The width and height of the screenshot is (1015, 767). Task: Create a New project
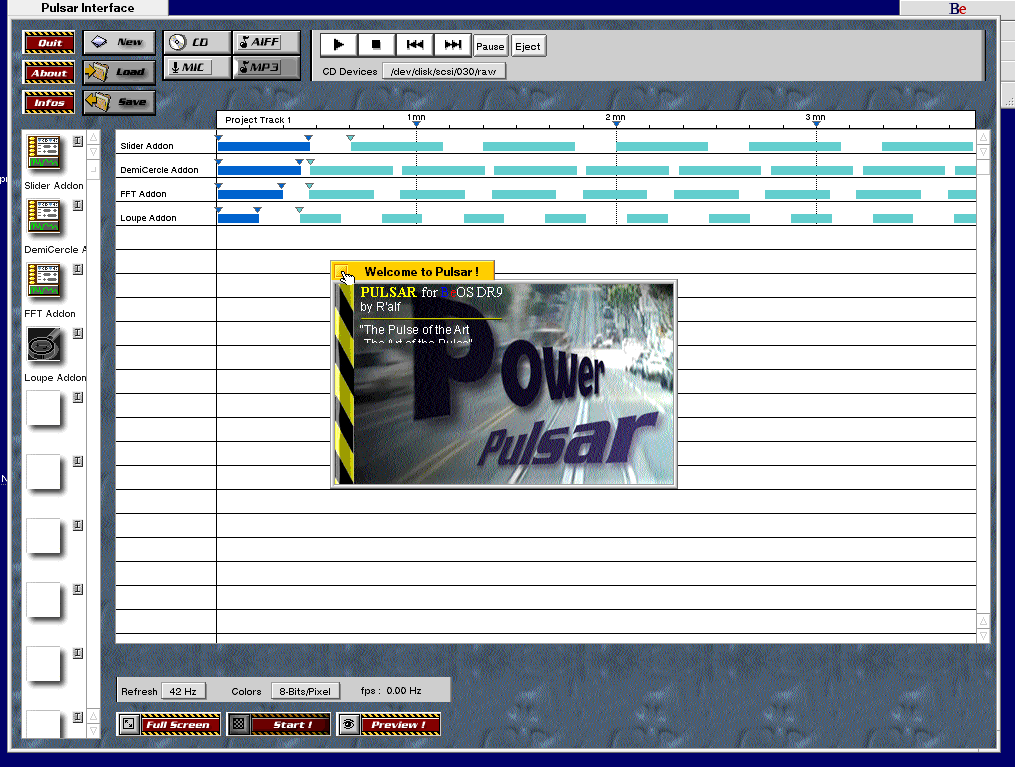tap(119, 42)
